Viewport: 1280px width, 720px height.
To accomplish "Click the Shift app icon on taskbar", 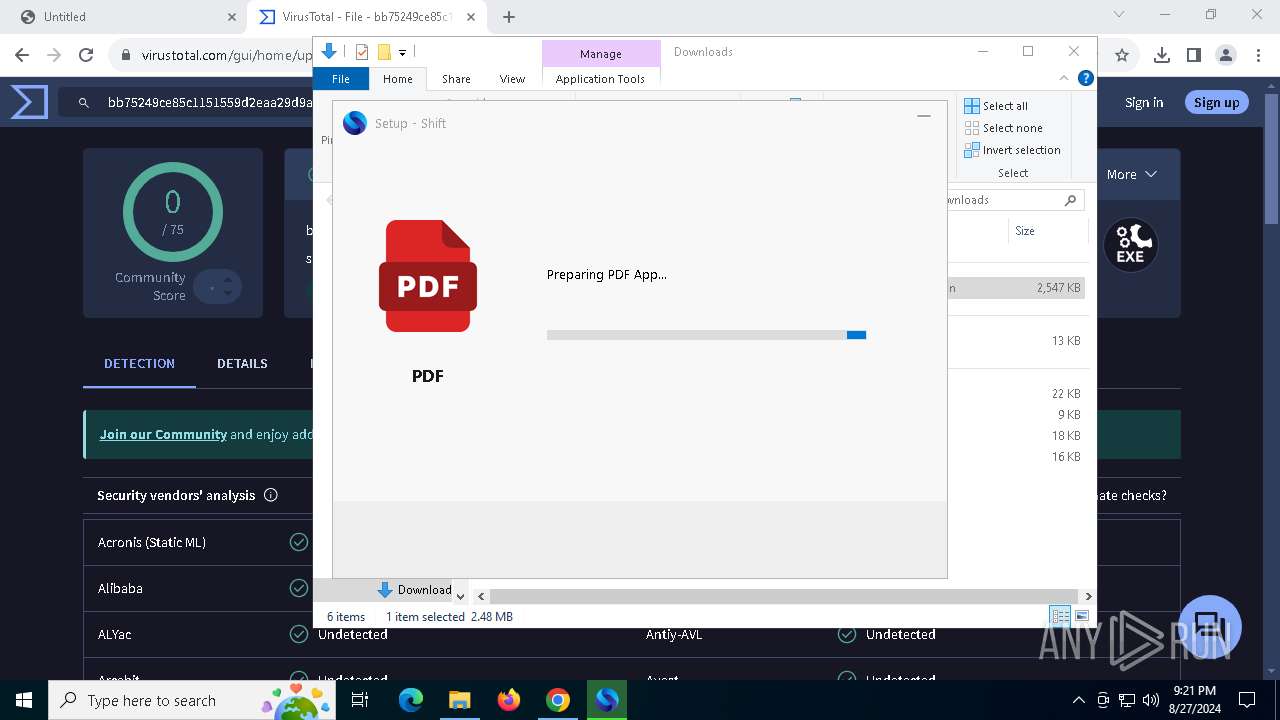I will point(607,700).
